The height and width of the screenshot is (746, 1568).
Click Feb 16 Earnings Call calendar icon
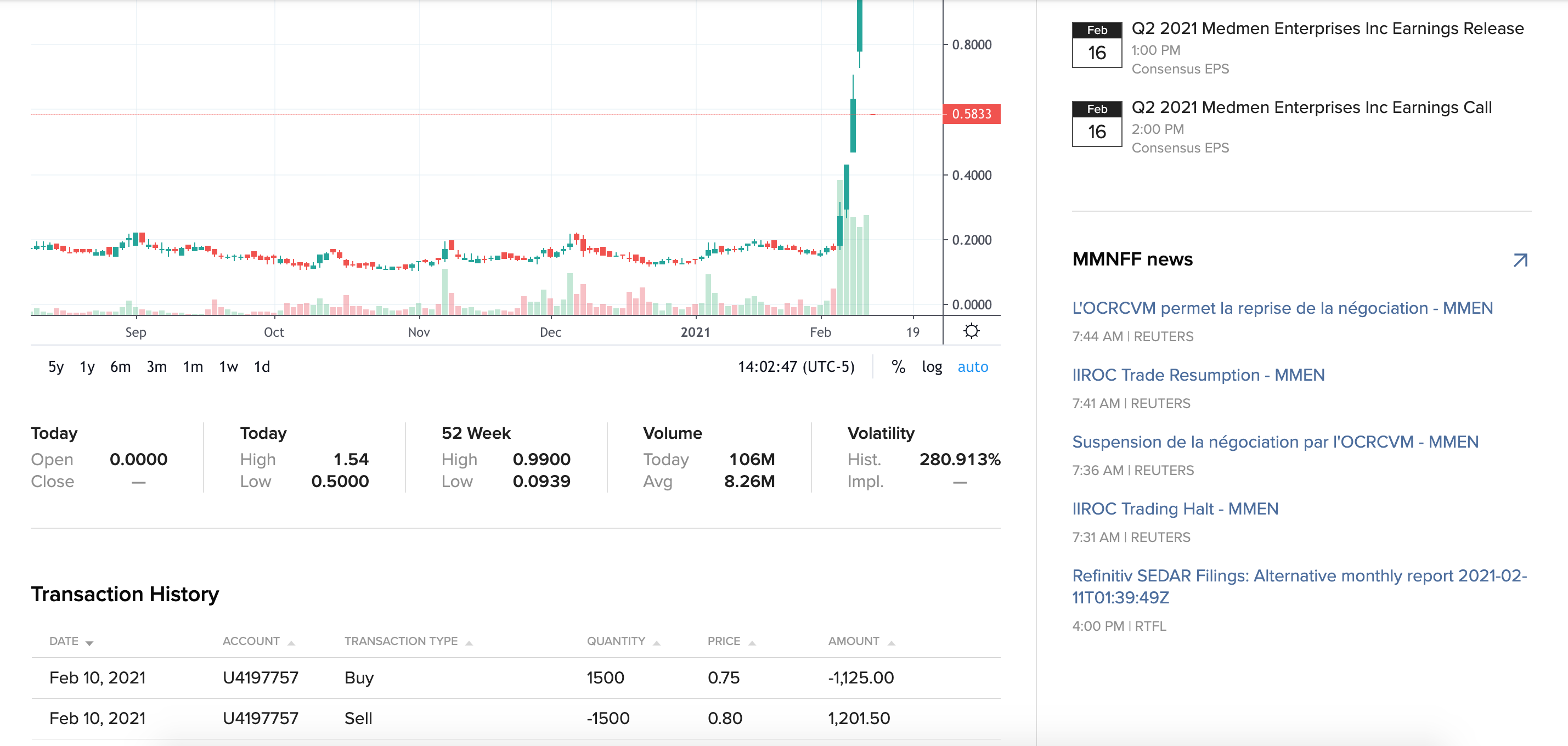coord(1096,124)
